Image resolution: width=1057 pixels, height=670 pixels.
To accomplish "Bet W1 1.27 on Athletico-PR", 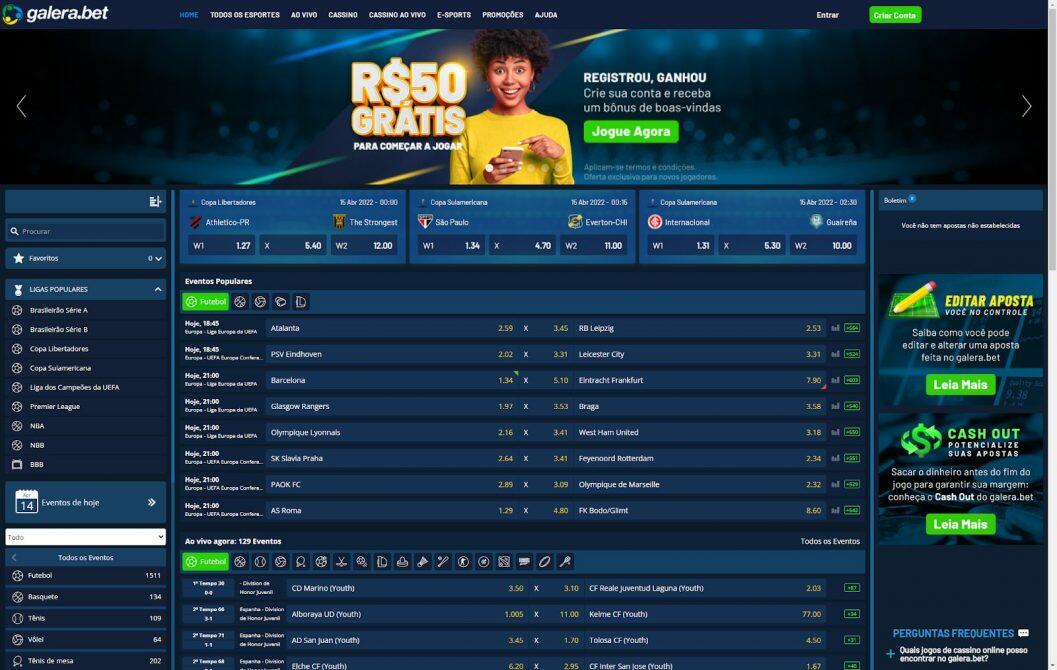I will [221, 246].
